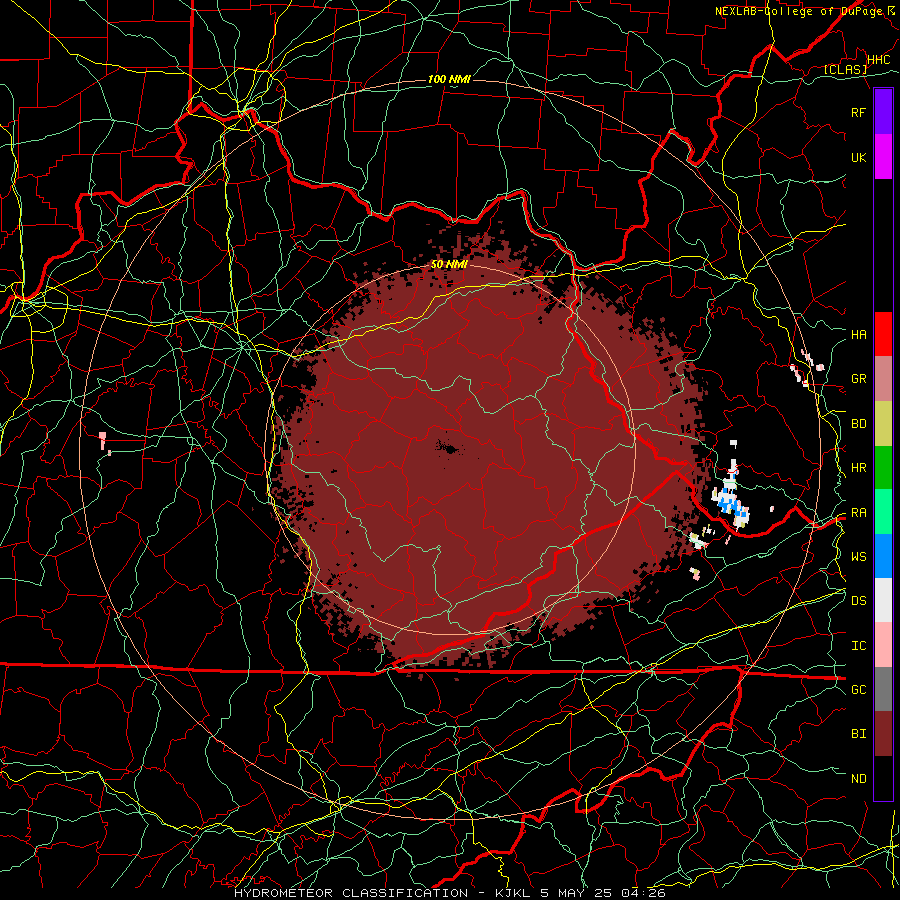
Task: Click the BD yellow legend swatch
Action: click(x=883, y=423)
